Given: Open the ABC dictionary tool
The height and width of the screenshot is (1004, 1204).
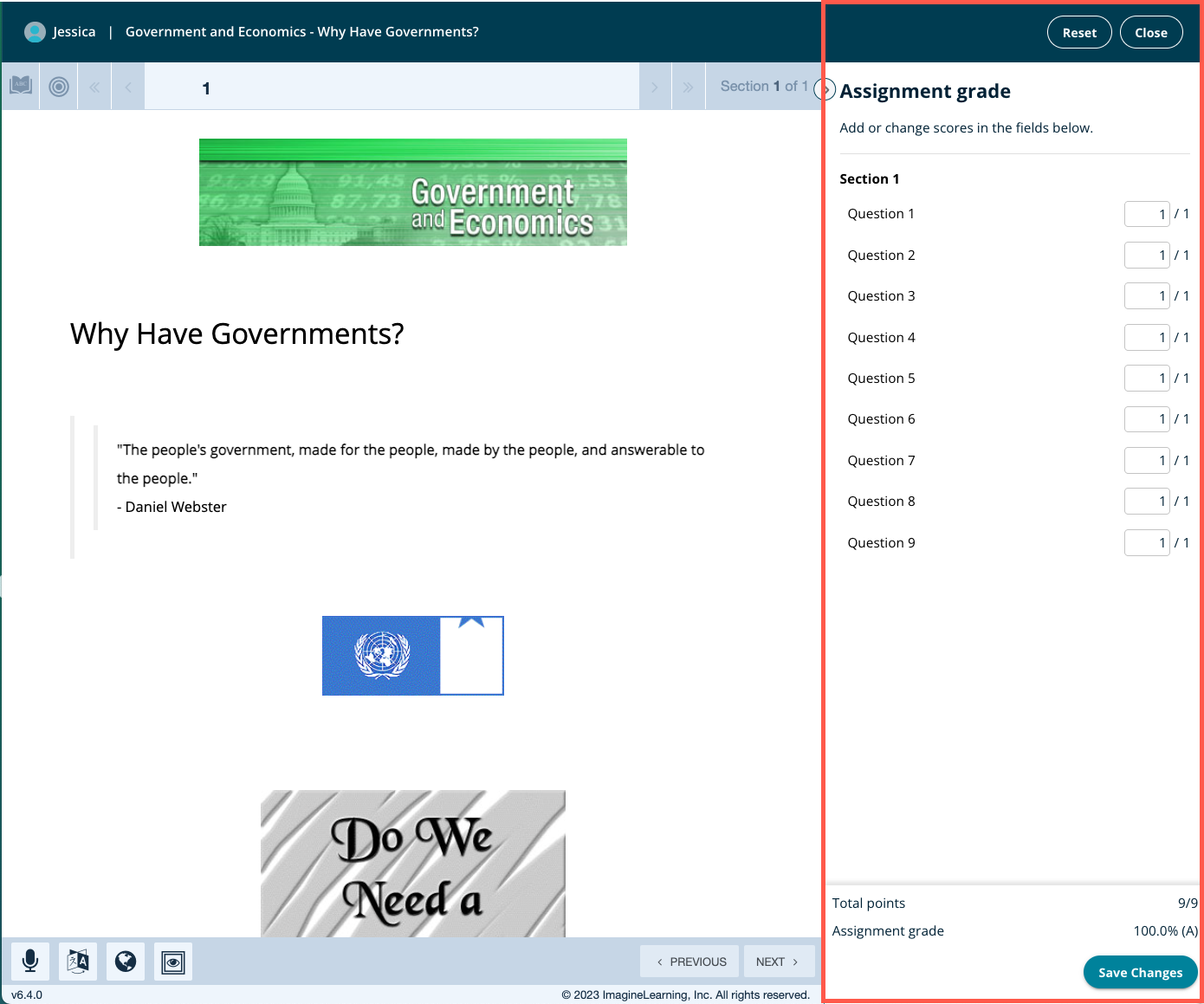Looking at the screenshot, I should tap(20, 86).
